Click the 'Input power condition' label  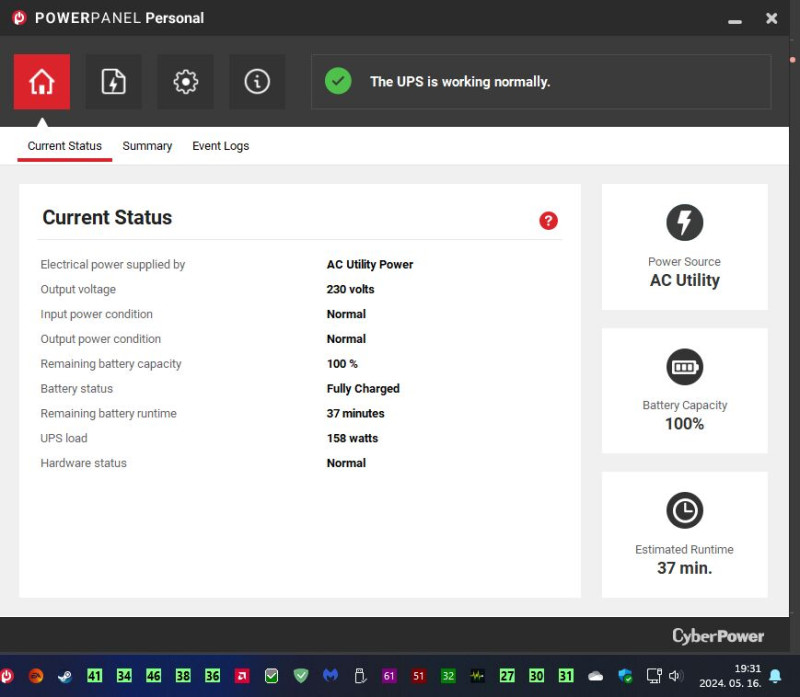(96, 314)
